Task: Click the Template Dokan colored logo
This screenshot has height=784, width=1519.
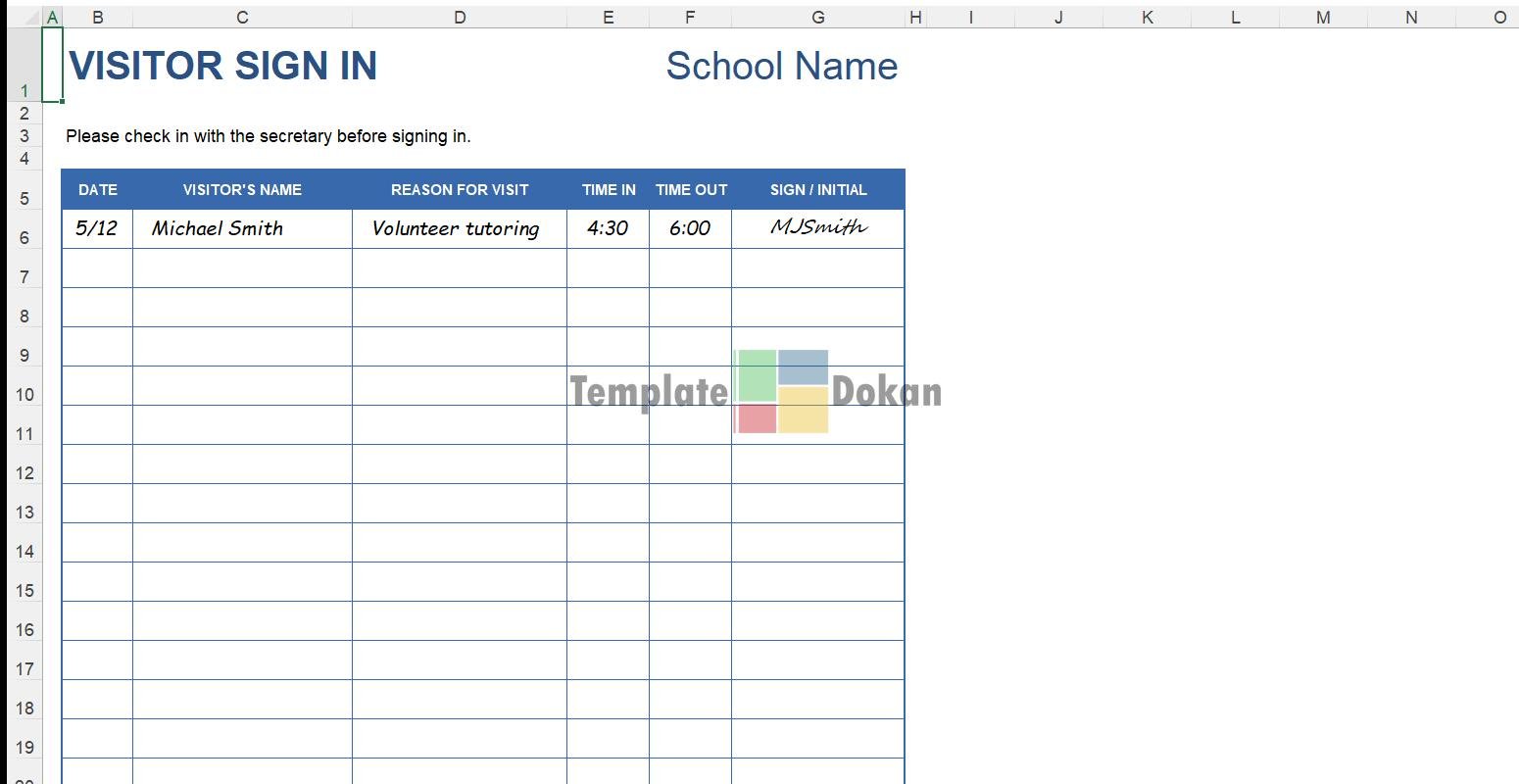Action: (782, 391)
